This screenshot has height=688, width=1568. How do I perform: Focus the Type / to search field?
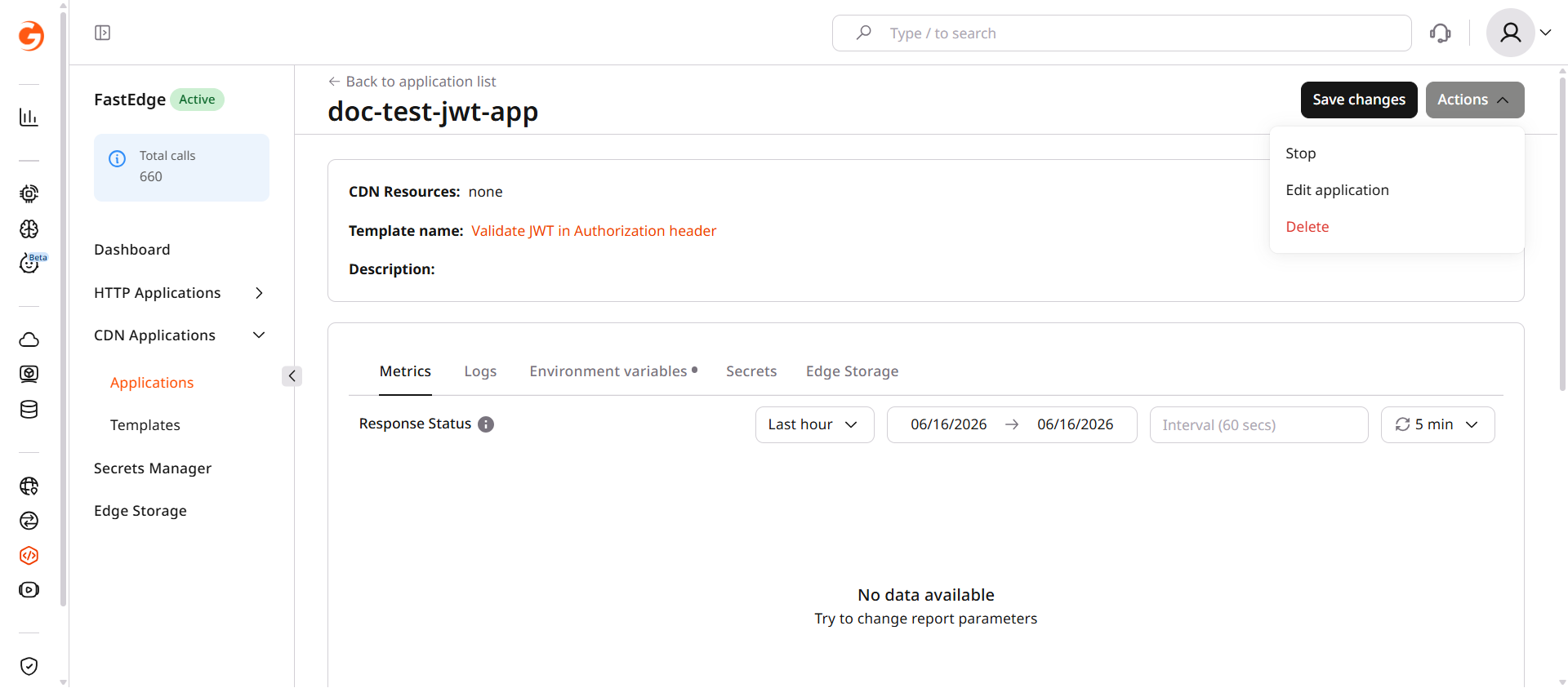1121,33
